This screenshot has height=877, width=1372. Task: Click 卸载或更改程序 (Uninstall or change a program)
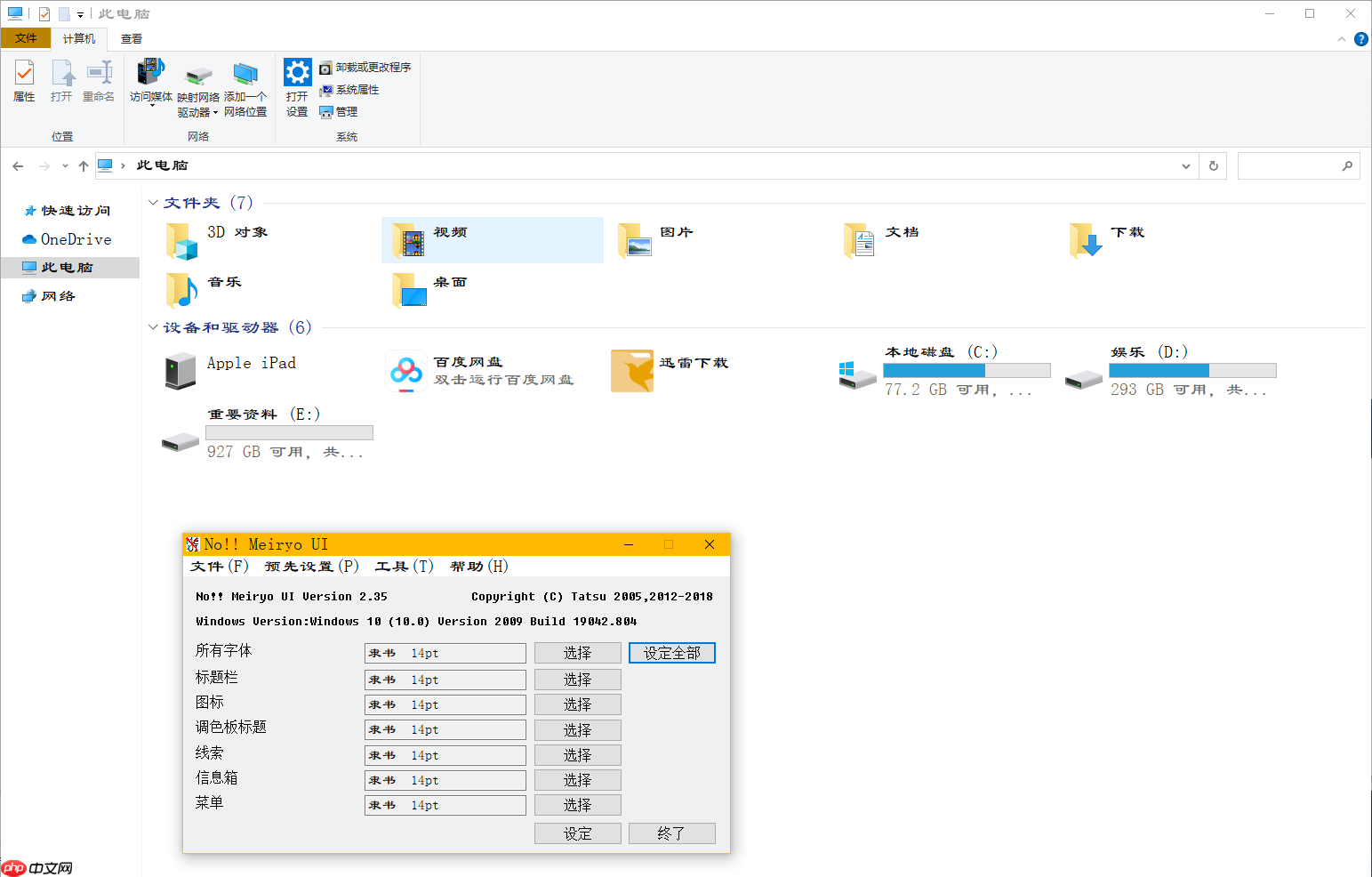click(x=365, y=68)
